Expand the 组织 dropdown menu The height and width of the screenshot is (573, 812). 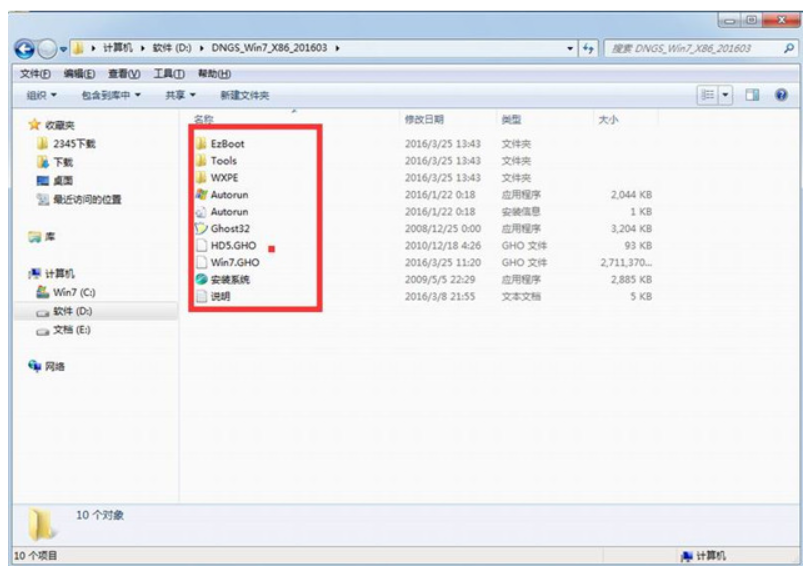pyautogui.click(x=41, y=95)
